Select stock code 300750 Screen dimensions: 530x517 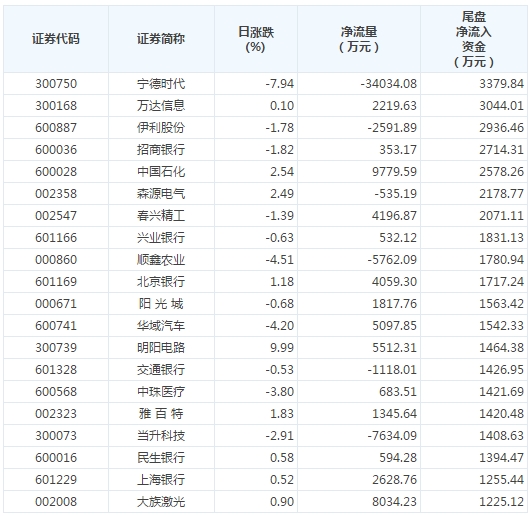56,83
